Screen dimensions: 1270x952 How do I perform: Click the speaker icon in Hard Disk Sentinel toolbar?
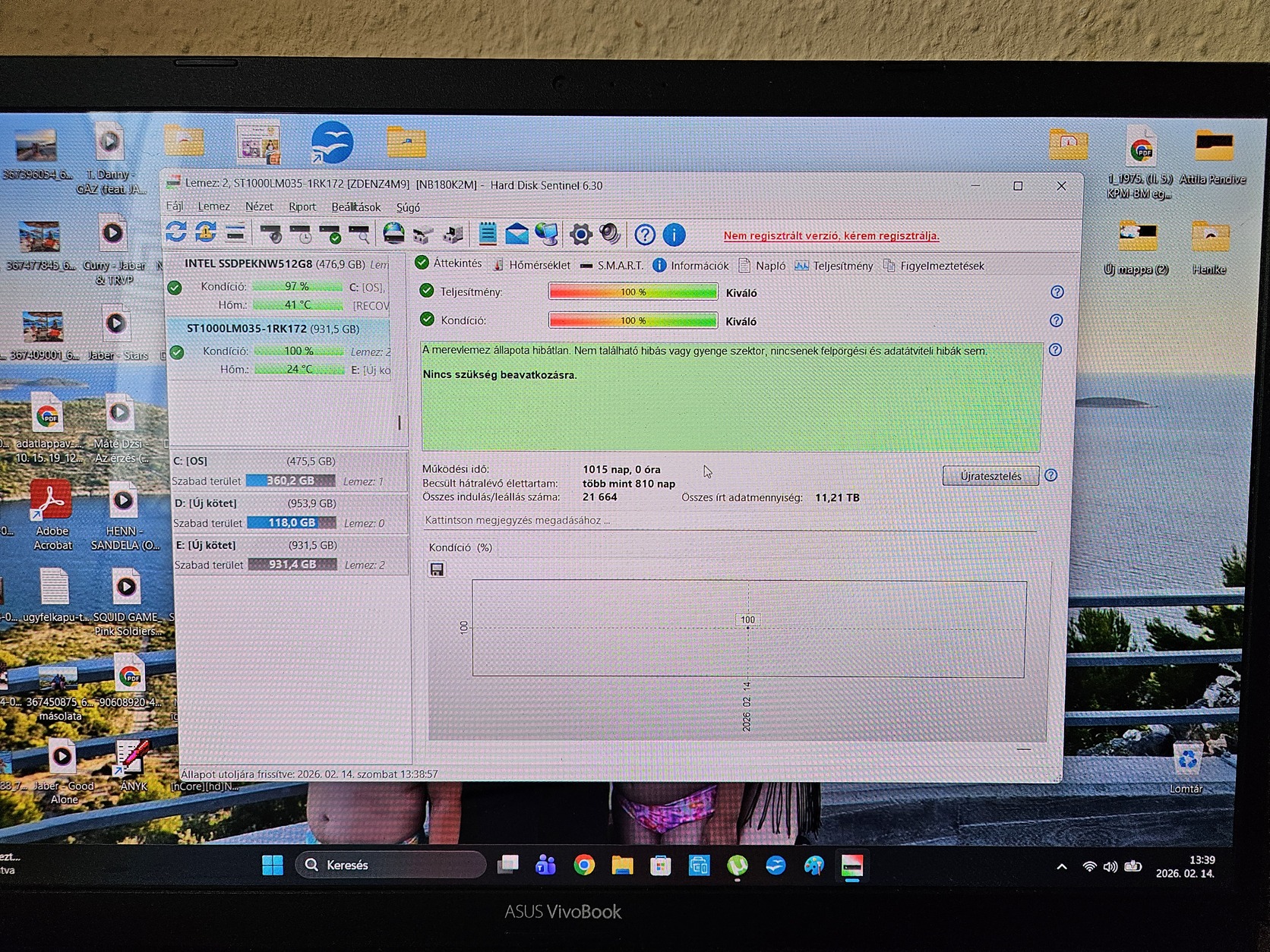pyautogui.click(x=610, y=234)
